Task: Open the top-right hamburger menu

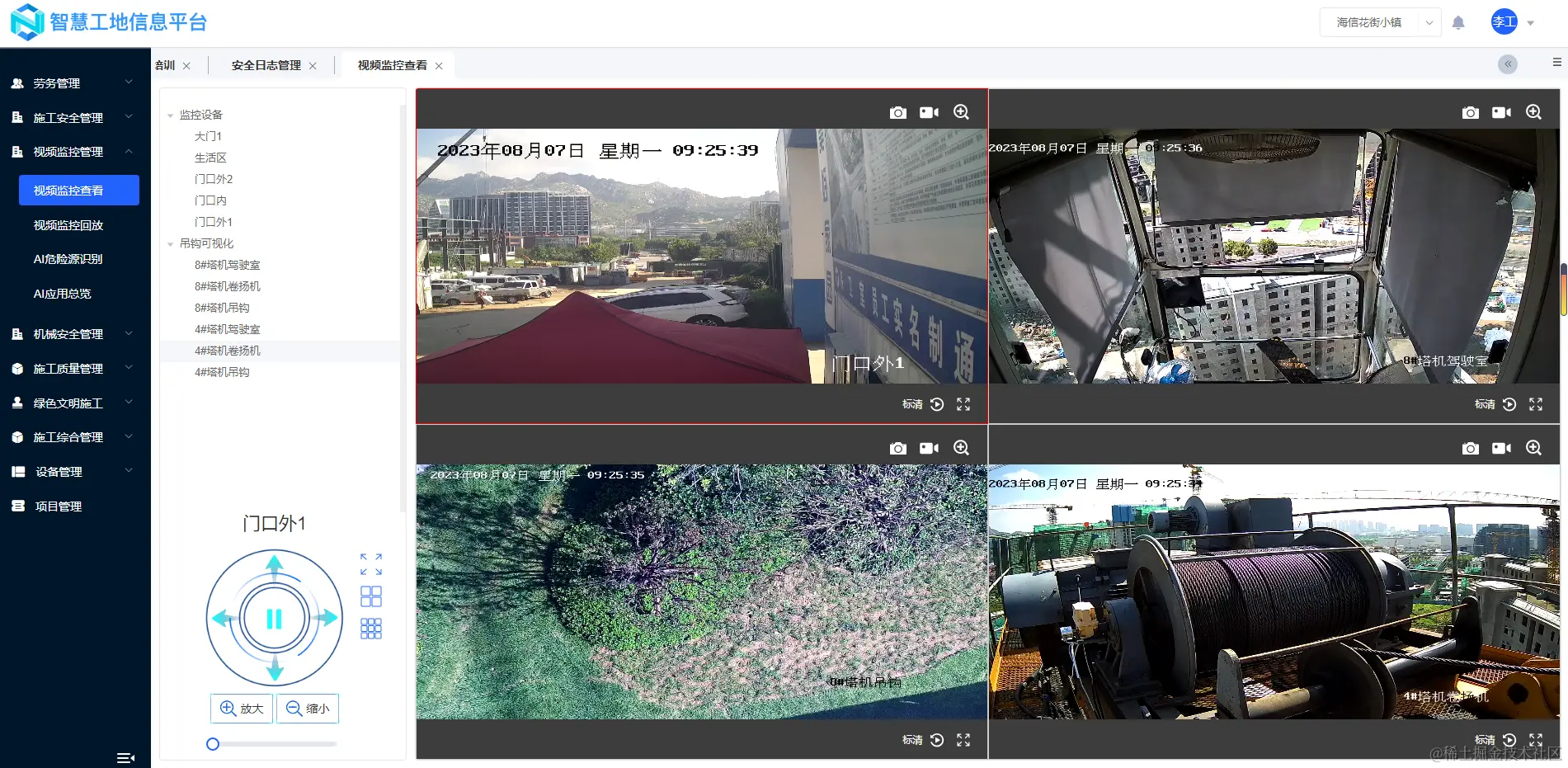Action: point(1557,63)
